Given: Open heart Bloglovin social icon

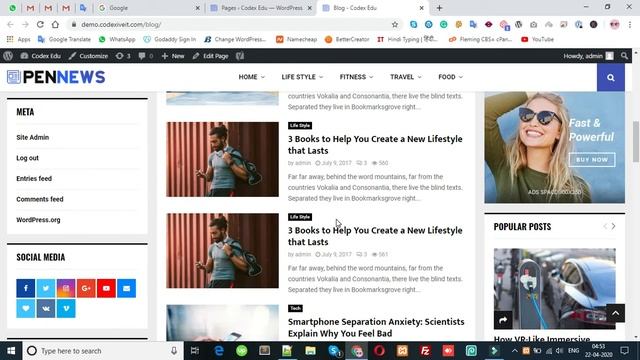Looking at the screenshot, I should pos(25,309).
